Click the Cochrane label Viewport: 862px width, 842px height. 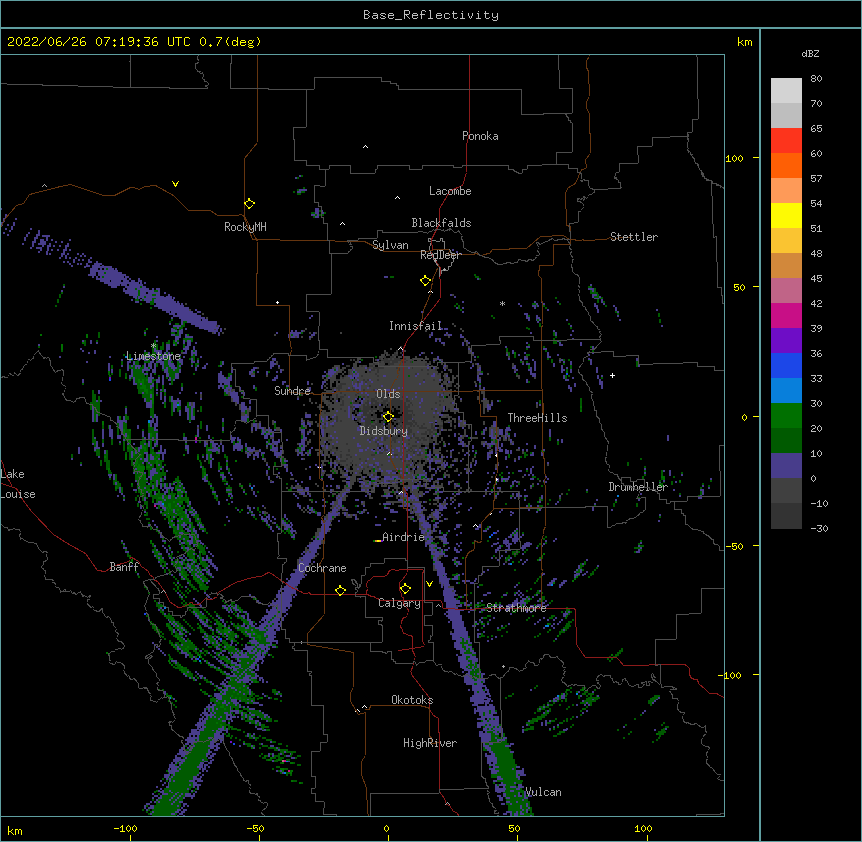322,568
